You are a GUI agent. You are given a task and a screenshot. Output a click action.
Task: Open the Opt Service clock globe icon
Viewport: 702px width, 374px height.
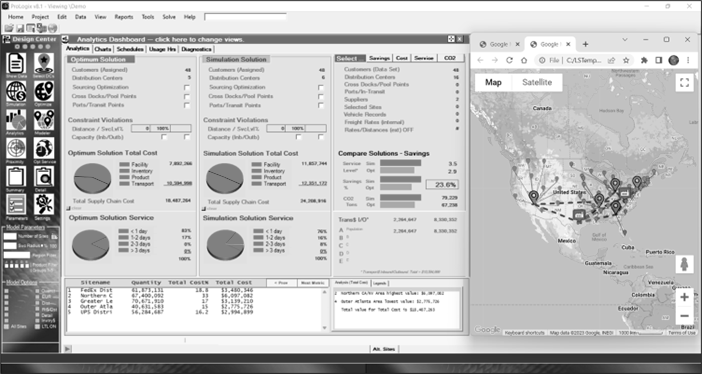pyautogui.click(x=44, y=148)
